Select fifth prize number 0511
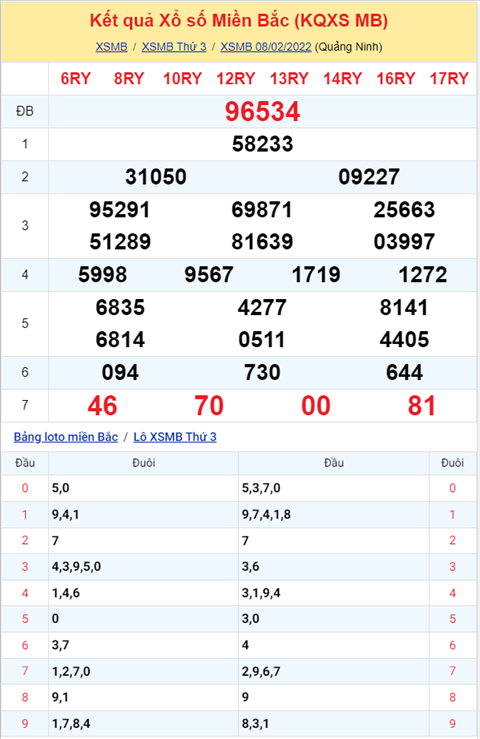Screen dimensions: 480x739 262,340
